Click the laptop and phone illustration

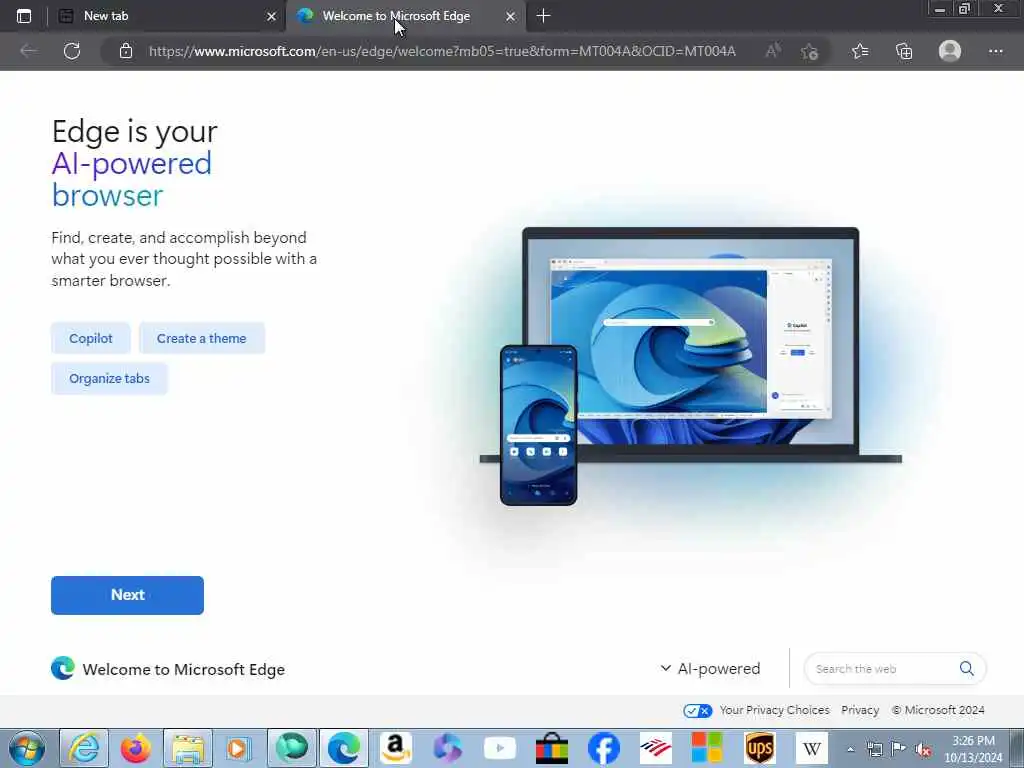[x=690, y=366]
